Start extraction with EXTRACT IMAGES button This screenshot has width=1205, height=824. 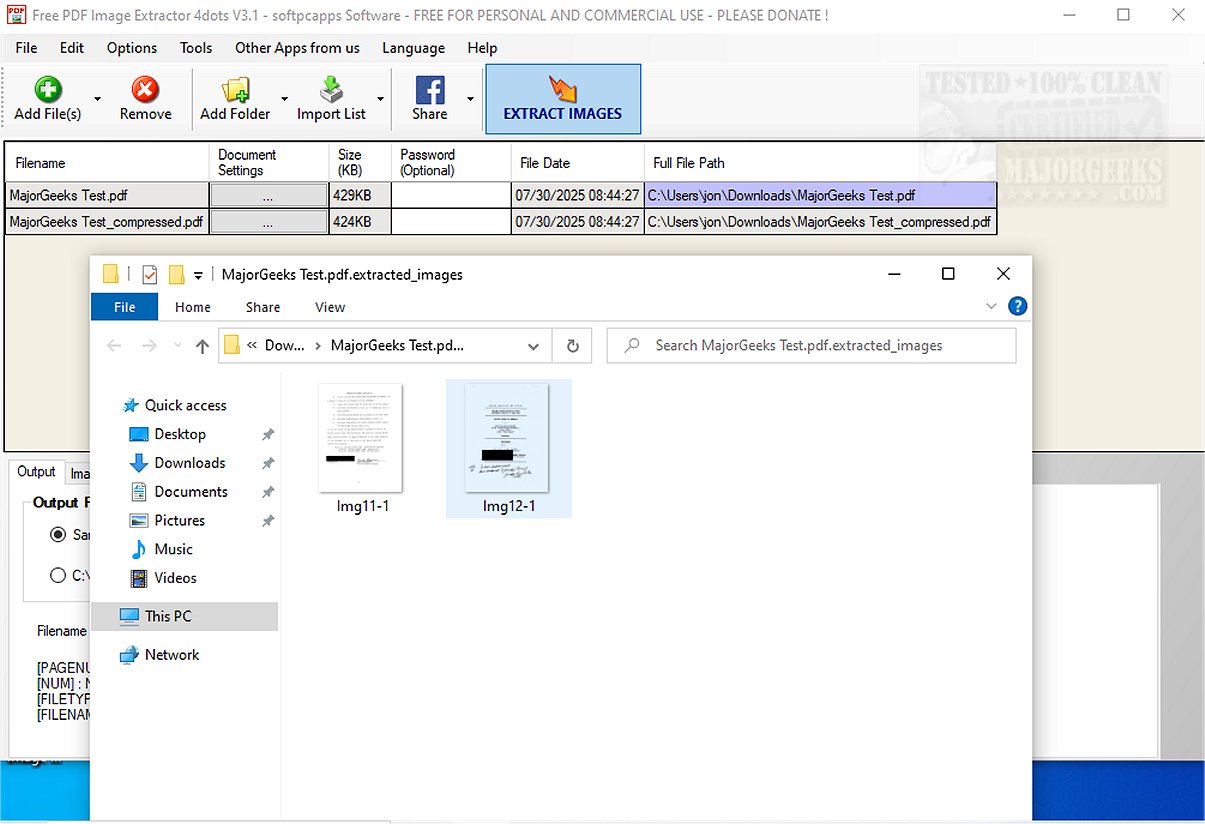coord(563,99)
